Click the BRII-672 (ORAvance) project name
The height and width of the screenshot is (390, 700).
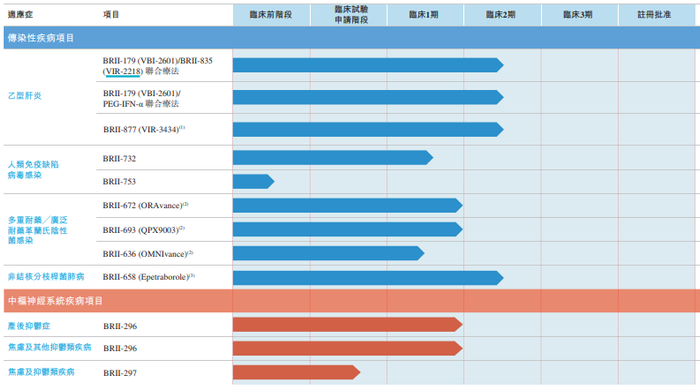click(x=146, y=205)
